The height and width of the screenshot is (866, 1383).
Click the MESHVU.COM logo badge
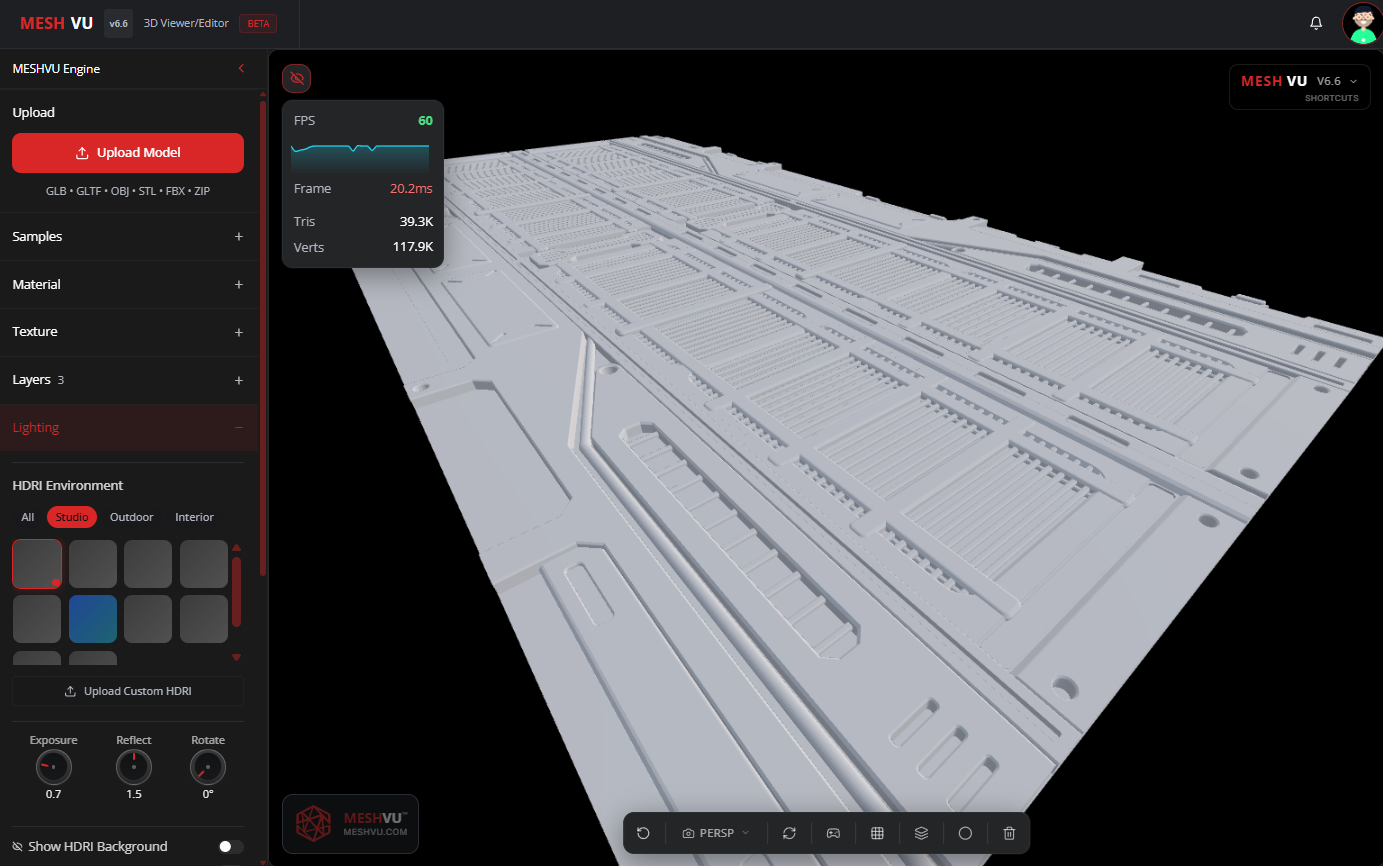(x=350, y=824)
